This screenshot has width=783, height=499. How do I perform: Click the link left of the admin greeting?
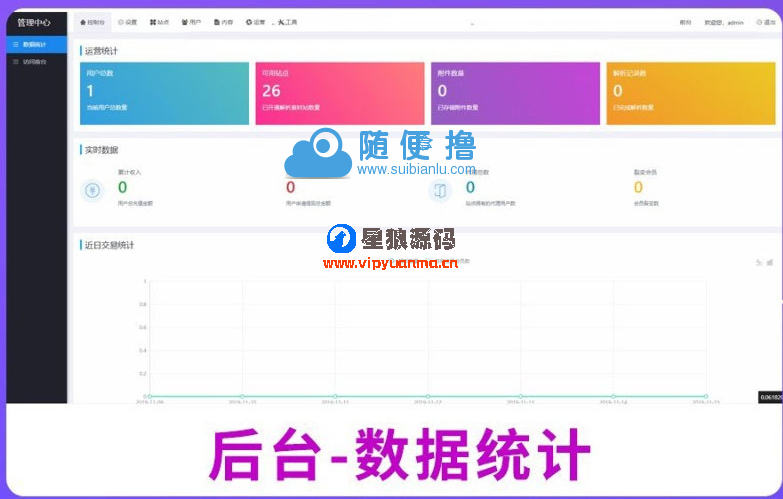point(685,23)
